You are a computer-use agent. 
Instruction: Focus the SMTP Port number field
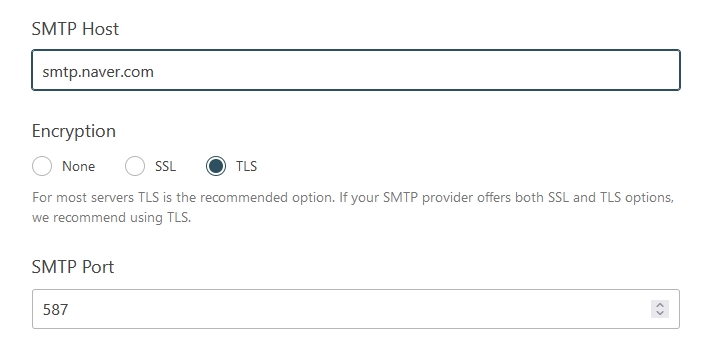356,309
